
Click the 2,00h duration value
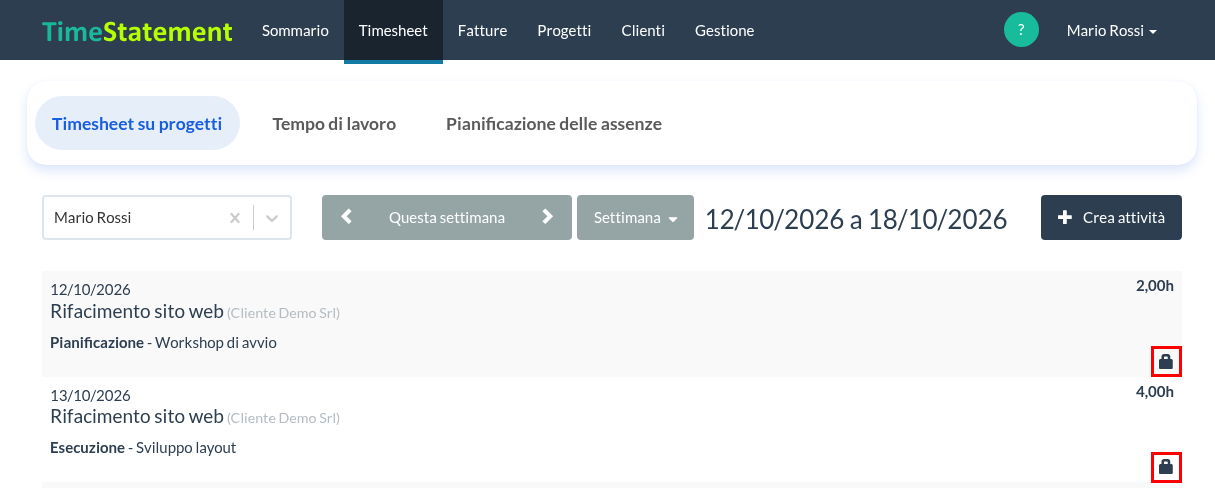[1155, 286]
